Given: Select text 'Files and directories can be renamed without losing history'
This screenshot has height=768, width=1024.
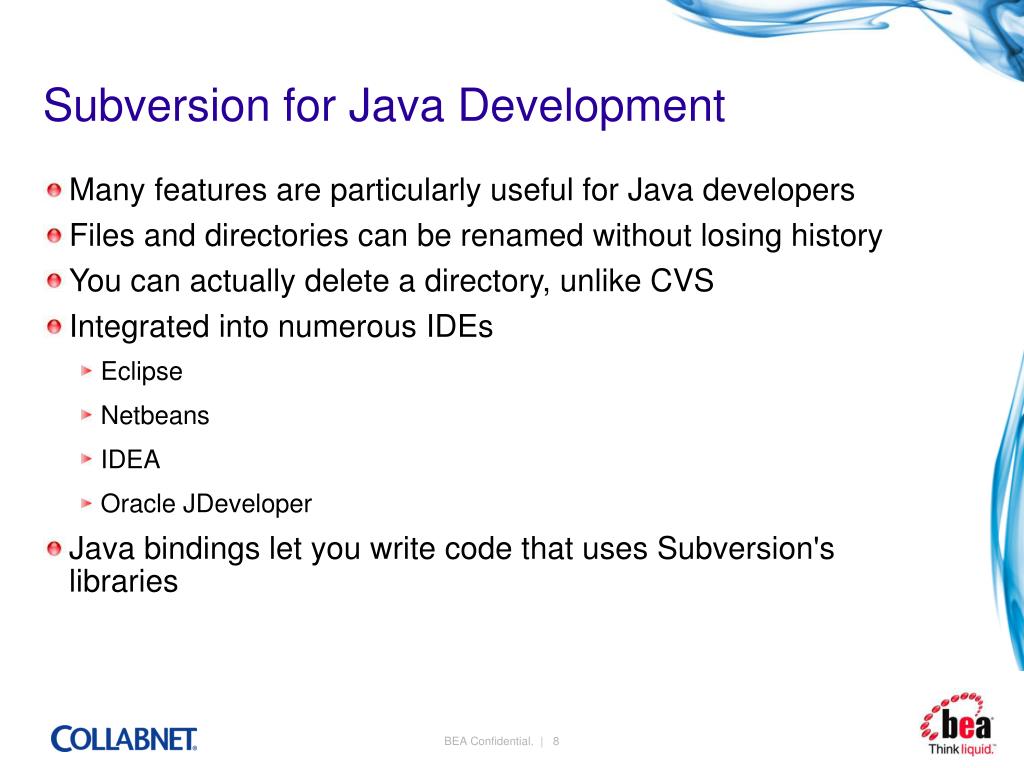Looking at the screenshot, I should [475, 236].
